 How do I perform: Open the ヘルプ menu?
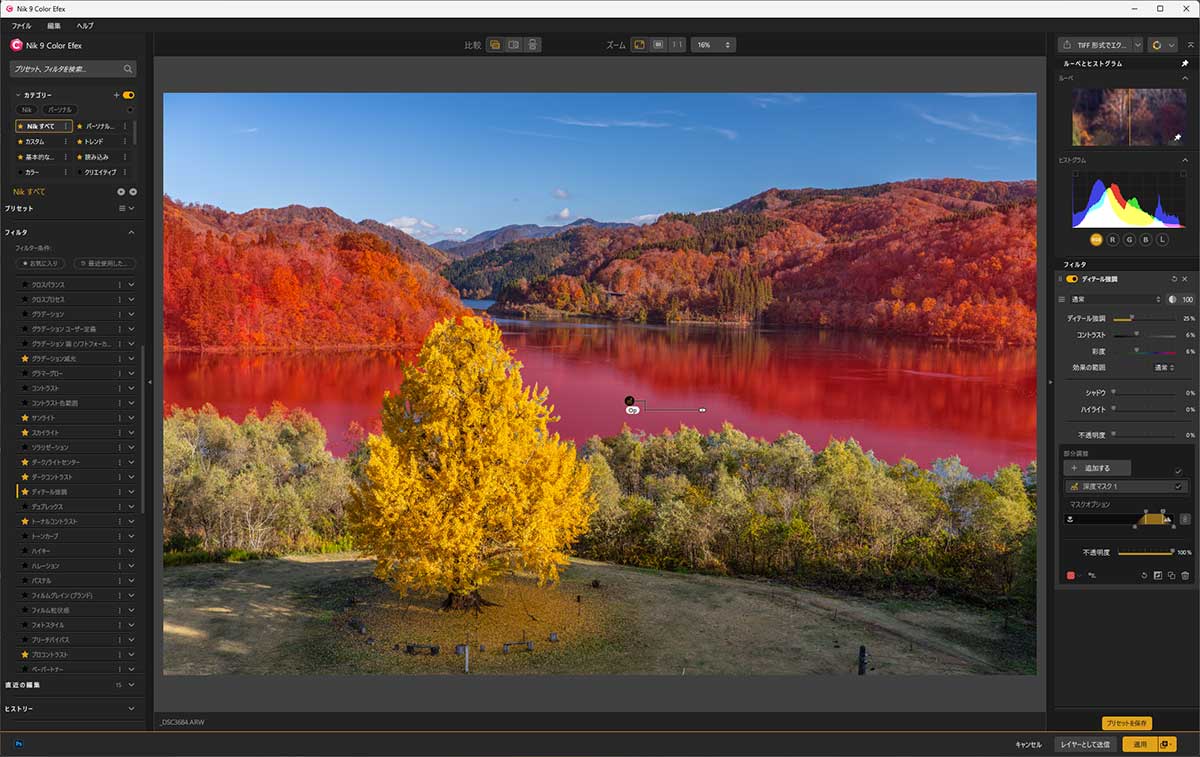85,25
